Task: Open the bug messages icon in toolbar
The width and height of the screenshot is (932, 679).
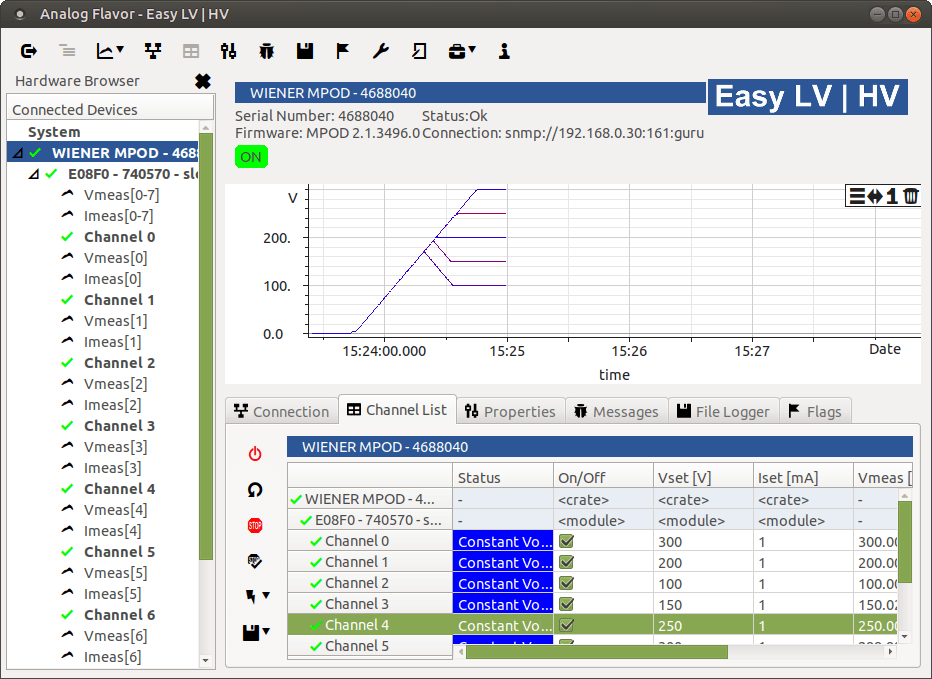Action: click(x=267, y=51)
